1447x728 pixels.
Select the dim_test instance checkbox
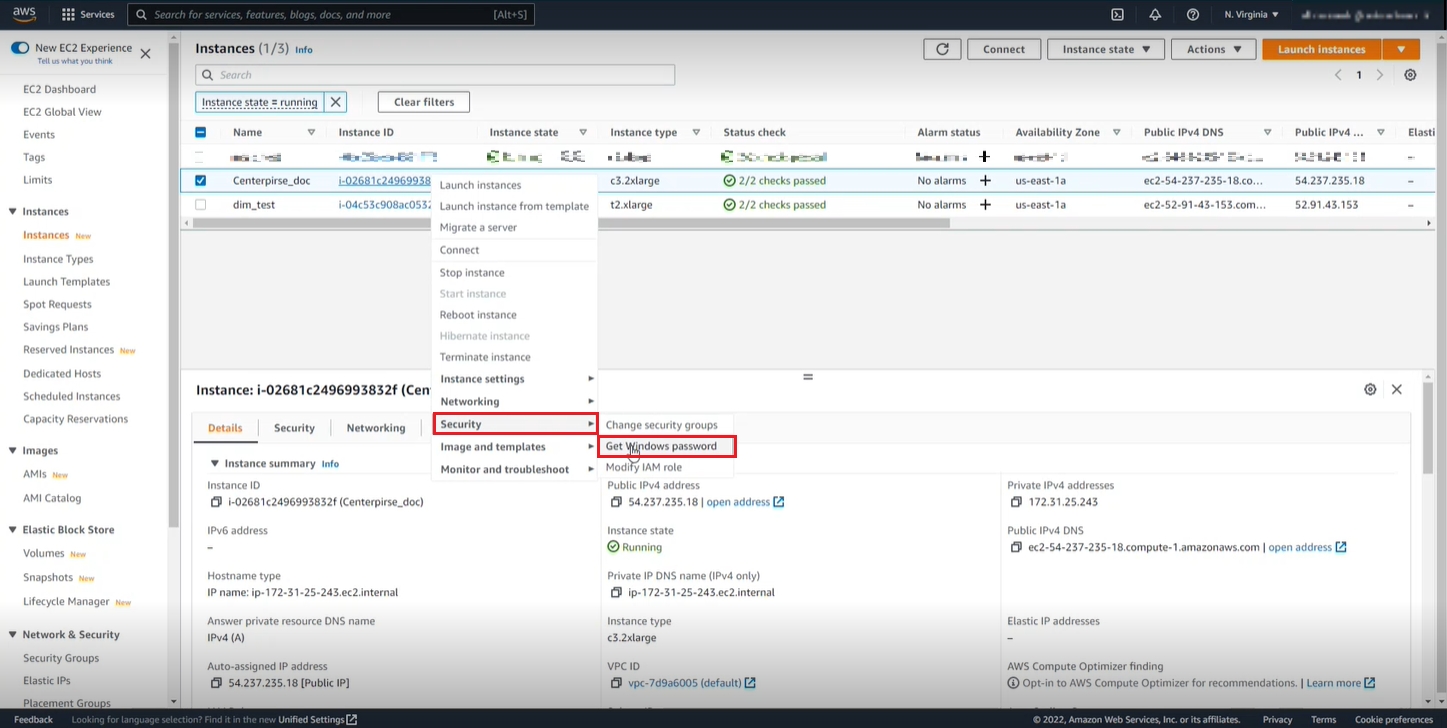point(201,205)
